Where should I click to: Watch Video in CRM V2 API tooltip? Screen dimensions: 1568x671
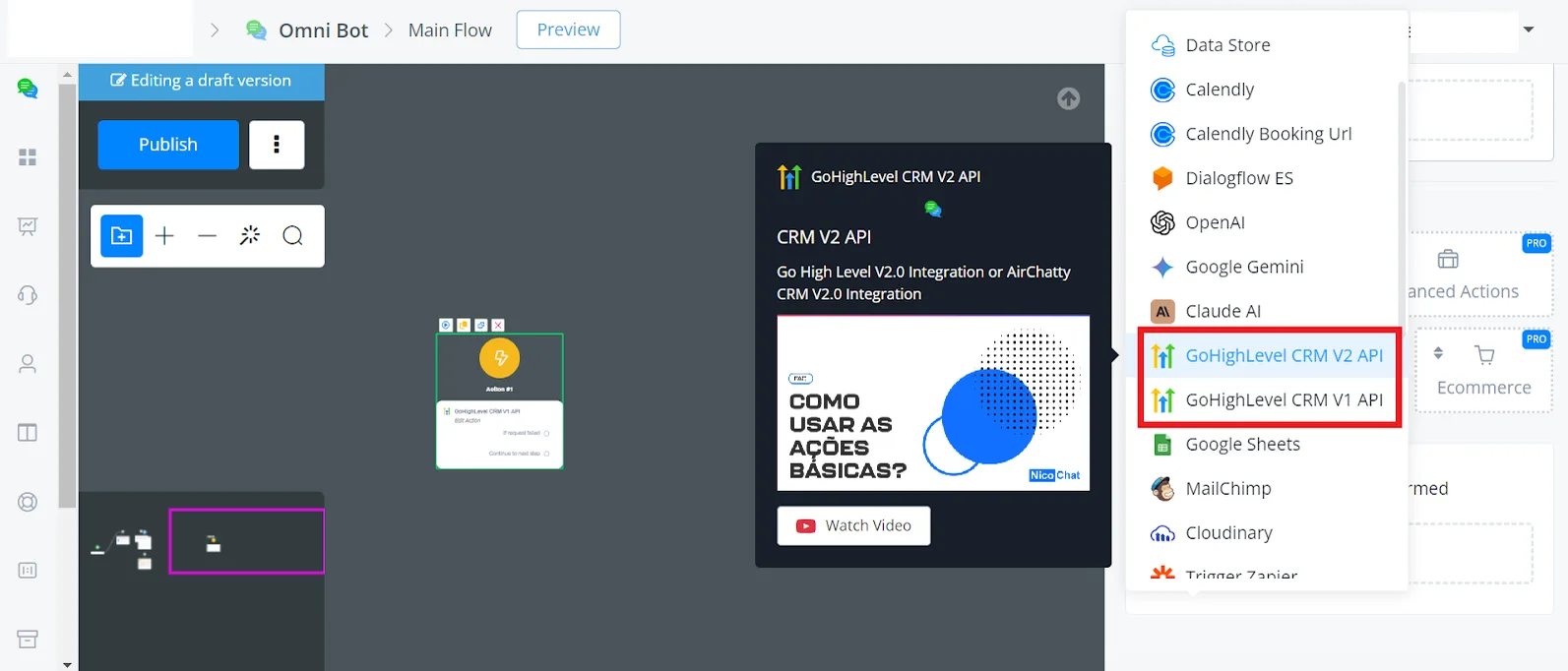(853, 525)
